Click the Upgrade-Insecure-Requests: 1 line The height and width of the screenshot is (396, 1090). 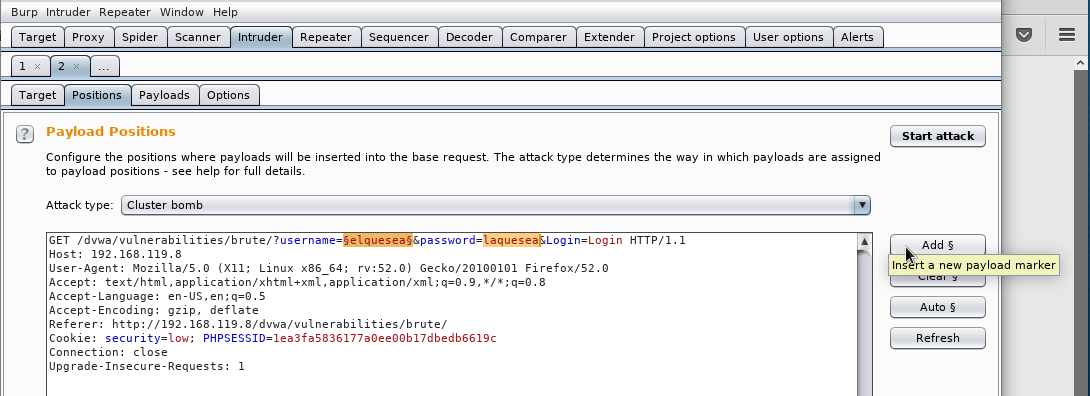click(147, 366)
